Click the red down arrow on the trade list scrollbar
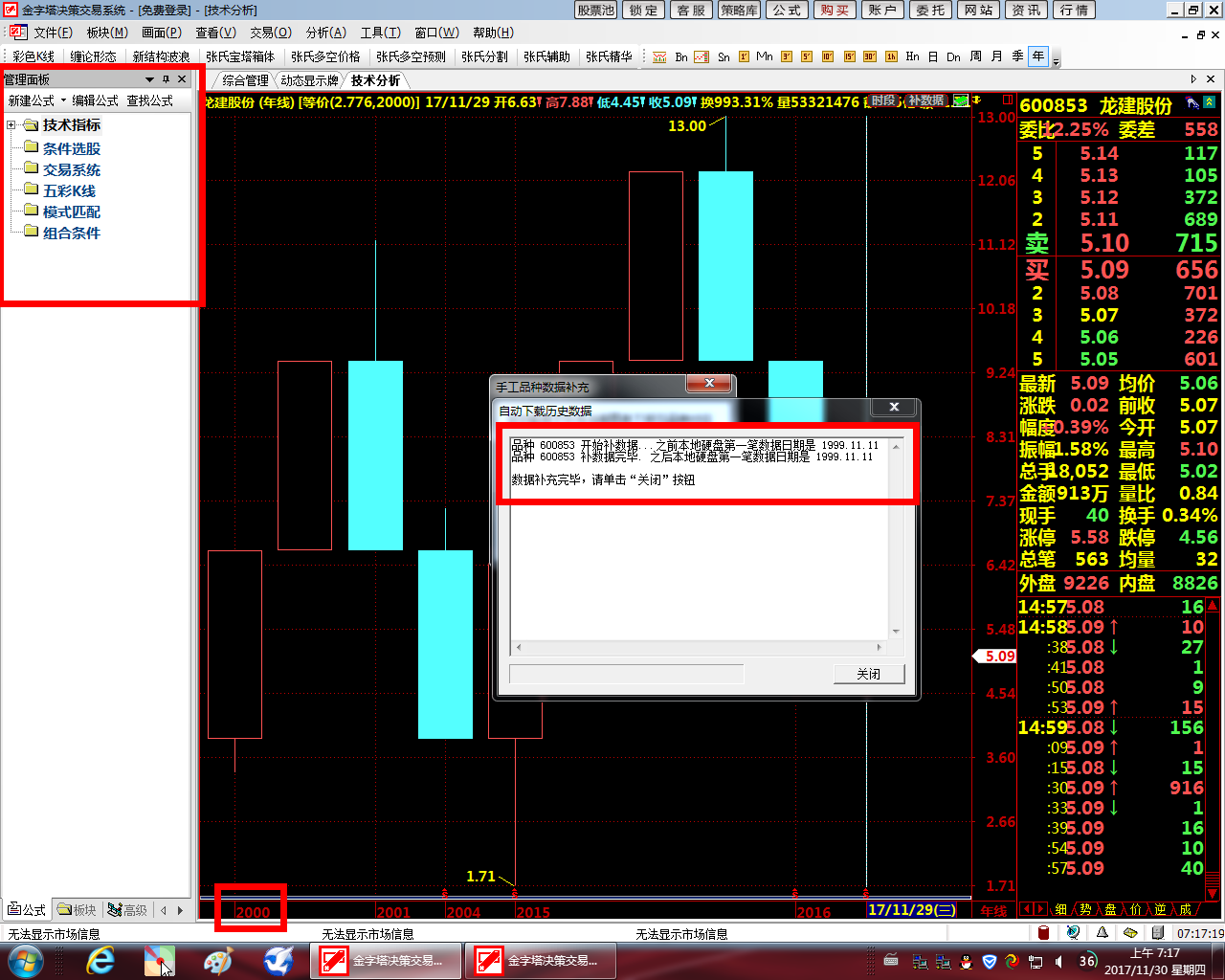This screenshot has width=1225, height=980. [1213, 894]
